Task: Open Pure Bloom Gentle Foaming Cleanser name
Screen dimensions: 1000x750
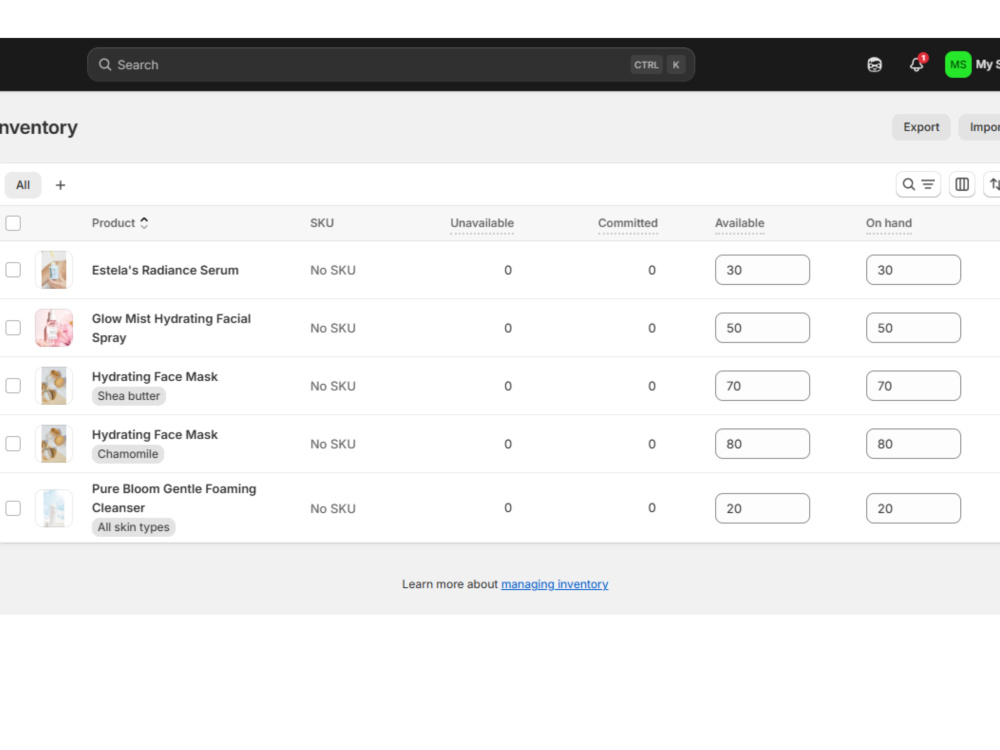Action: click(174, 498)
